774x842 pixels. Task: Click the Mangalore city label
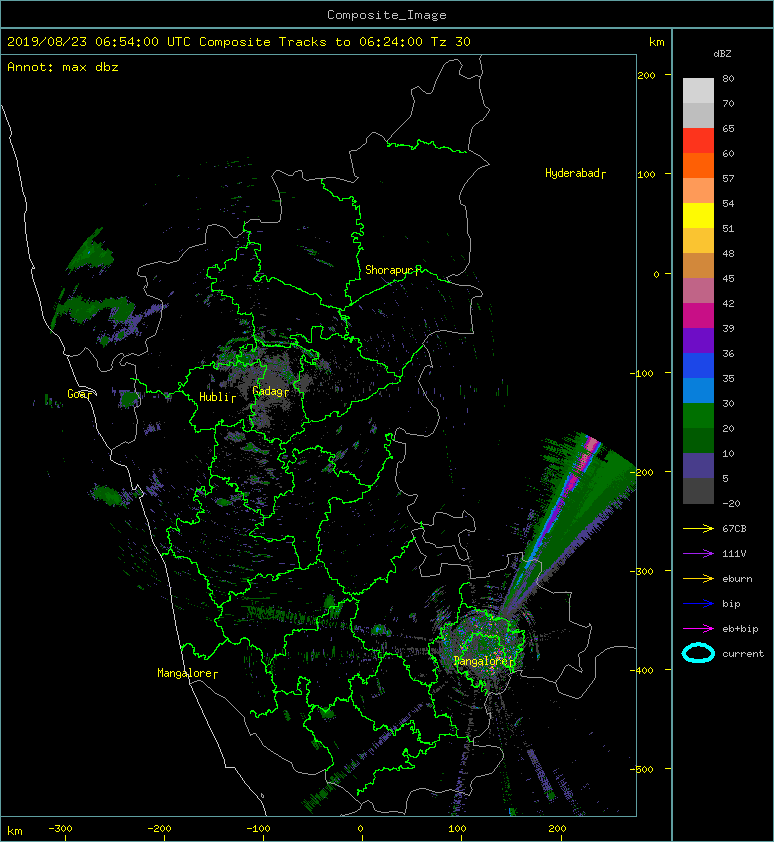(x=187, y=673)
